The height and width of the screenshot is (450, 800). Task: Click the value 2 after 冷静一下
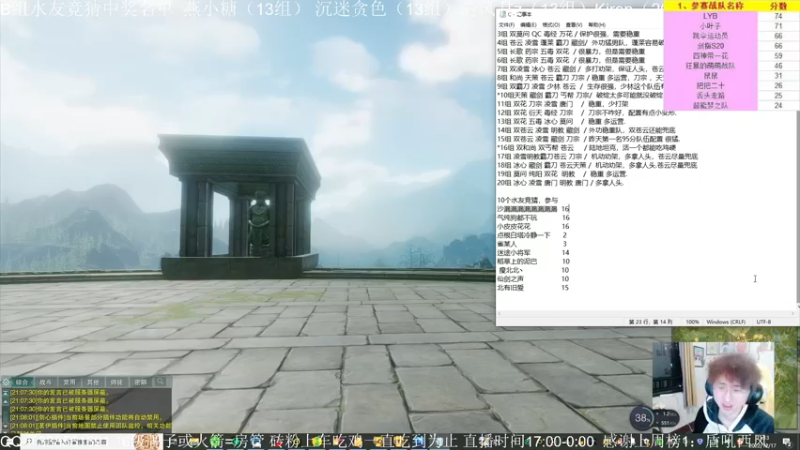(564, 235)
